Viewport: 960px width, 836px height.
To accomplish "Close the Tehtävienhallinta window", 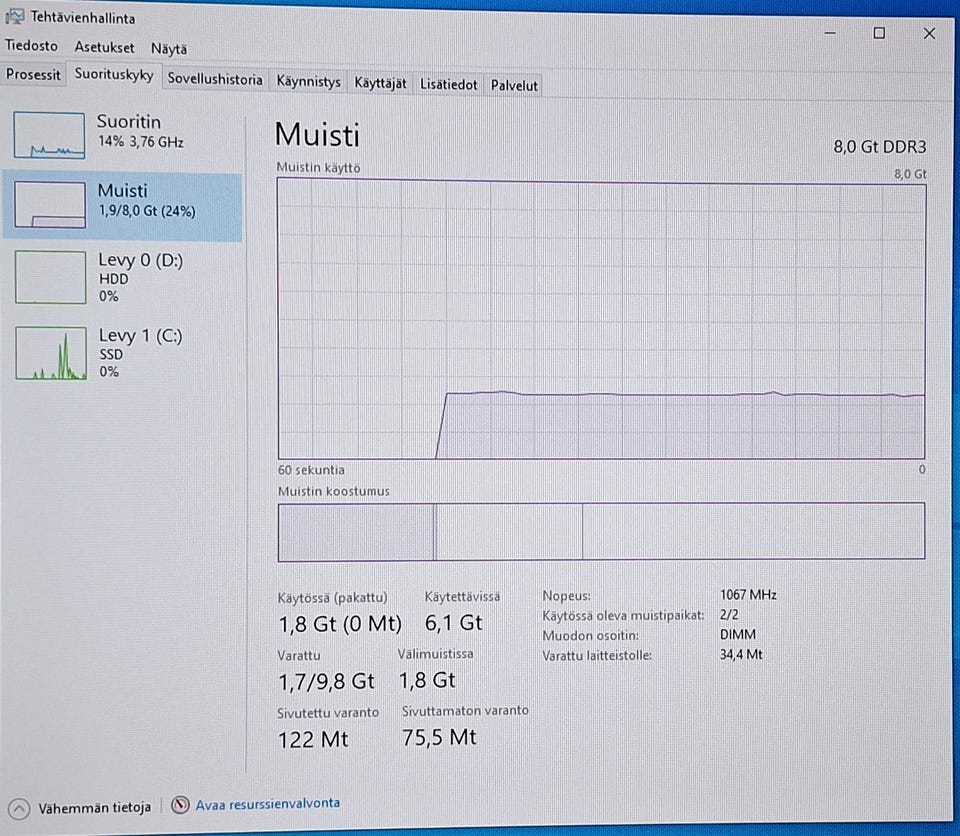I will click(929, 34).
